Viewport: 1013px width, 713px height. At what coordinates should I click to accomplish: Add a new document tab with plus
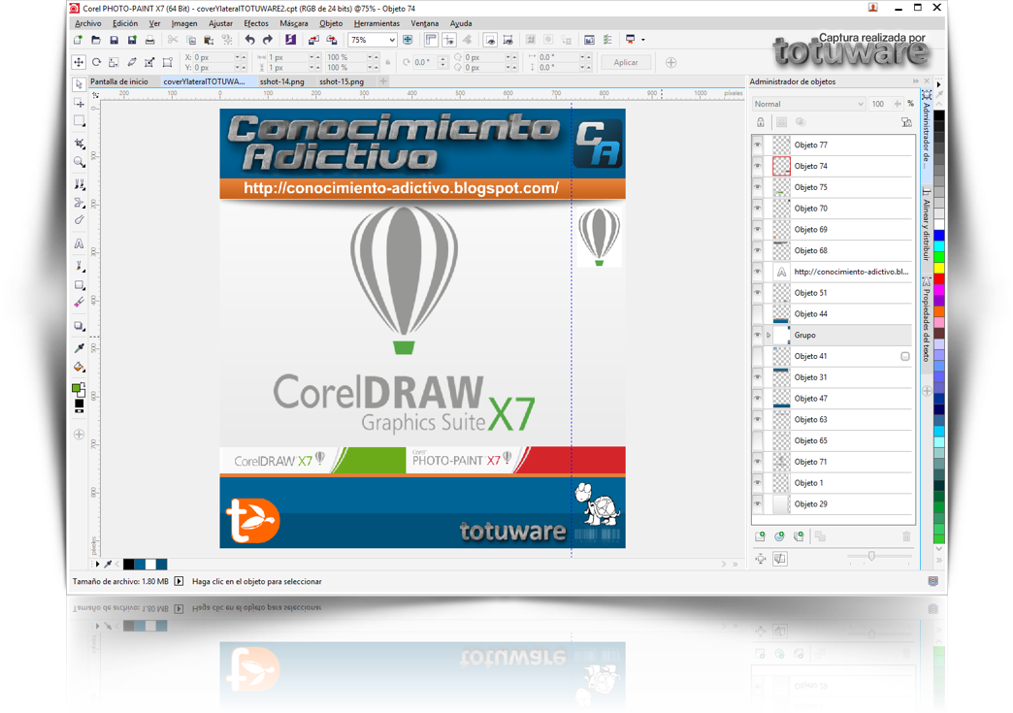coord(383,81)
